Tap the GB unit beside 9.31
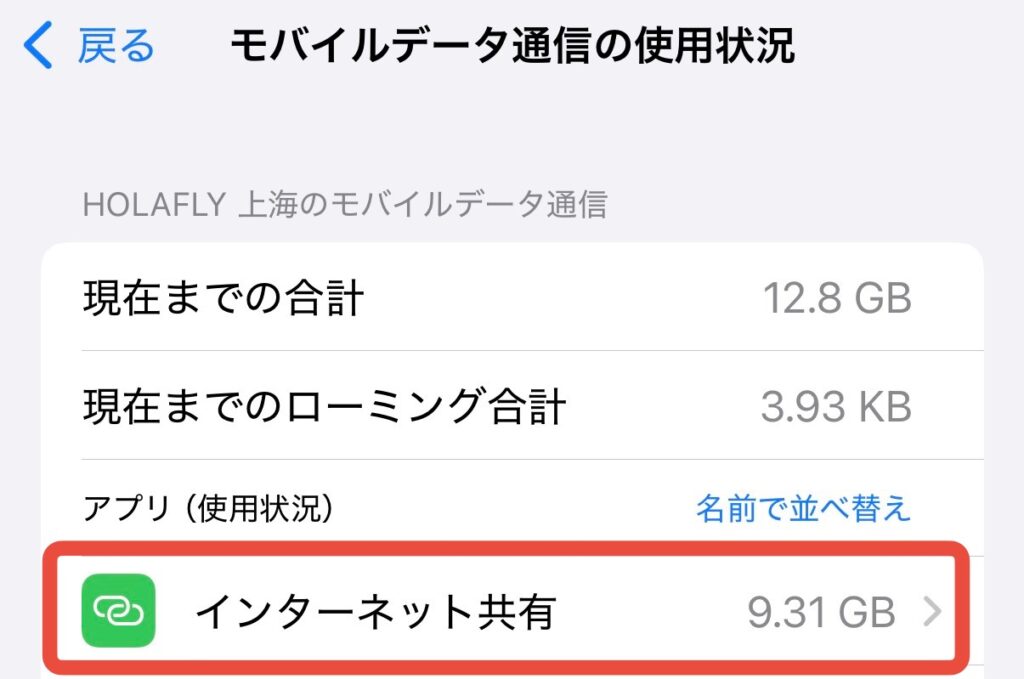The width and height of the screenshot is (1024, 679). point(868,612)
